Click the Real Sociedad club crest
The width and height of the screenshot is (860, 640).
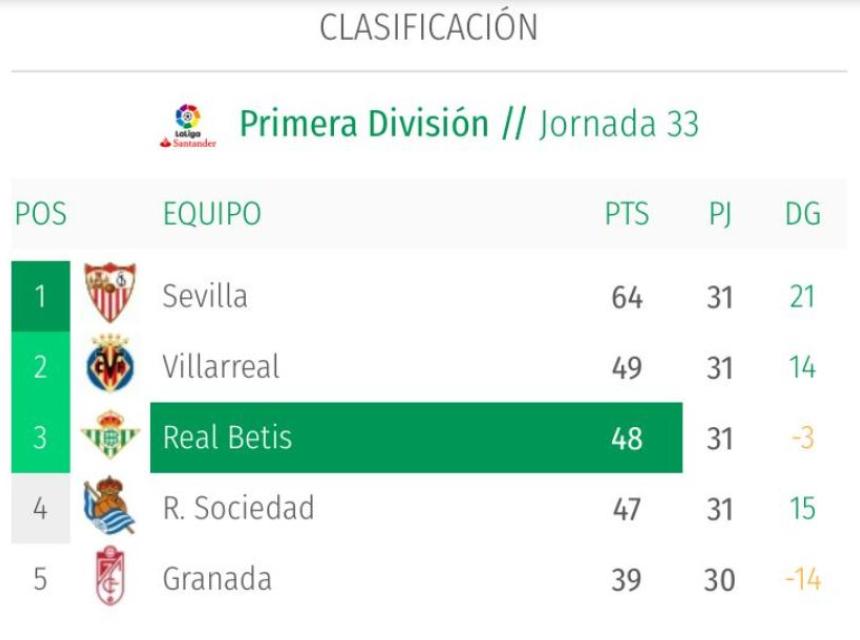(x=110, y=507)
